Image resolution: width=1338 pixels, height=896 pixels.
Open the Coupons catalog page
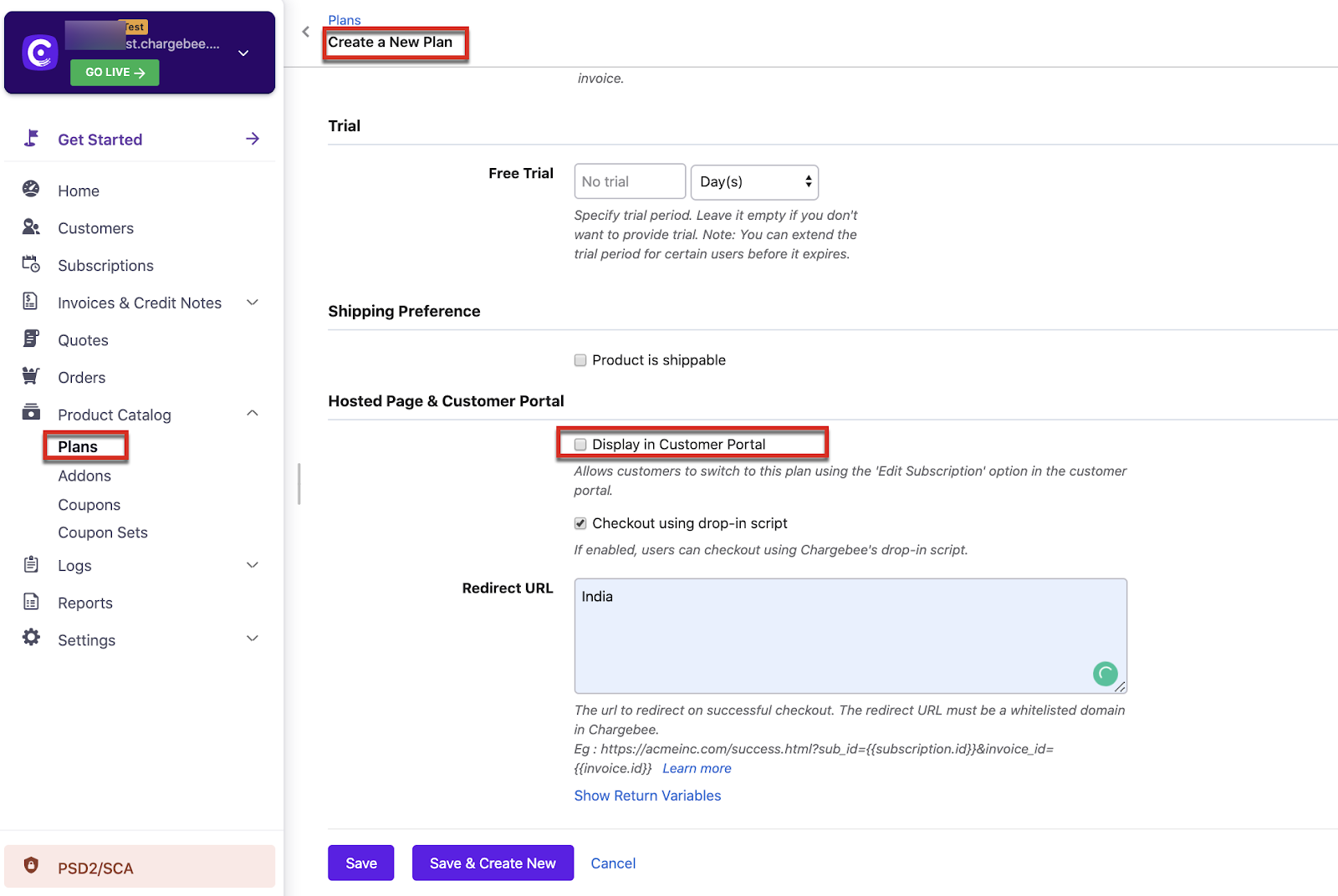(x=89, y=504)
